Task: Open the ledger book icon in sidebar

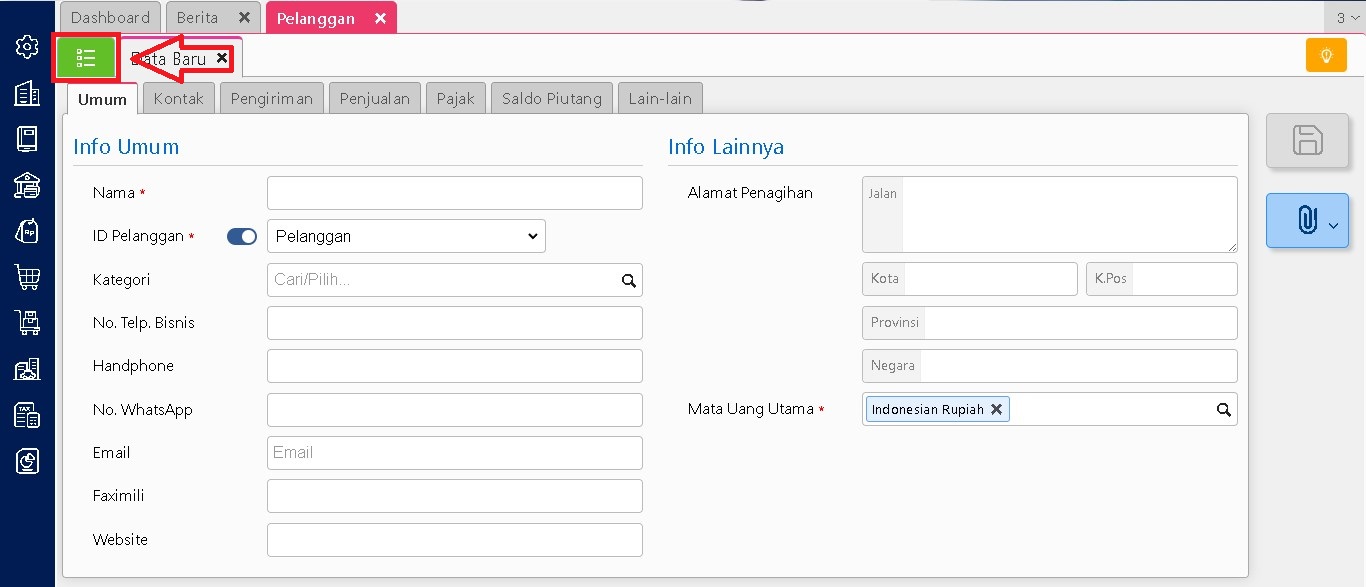Action: pos(27,139)
